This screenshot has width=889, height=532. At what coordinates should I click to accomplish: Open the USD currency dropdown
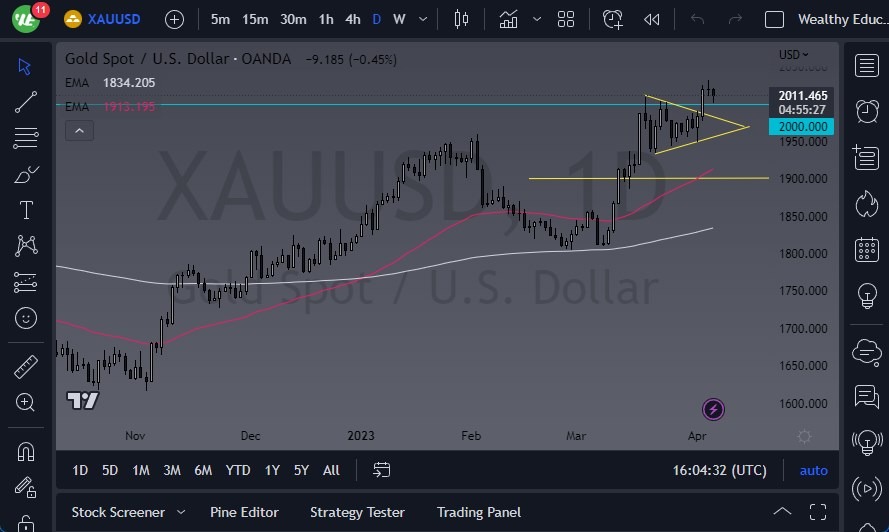(x=793, y=54)
